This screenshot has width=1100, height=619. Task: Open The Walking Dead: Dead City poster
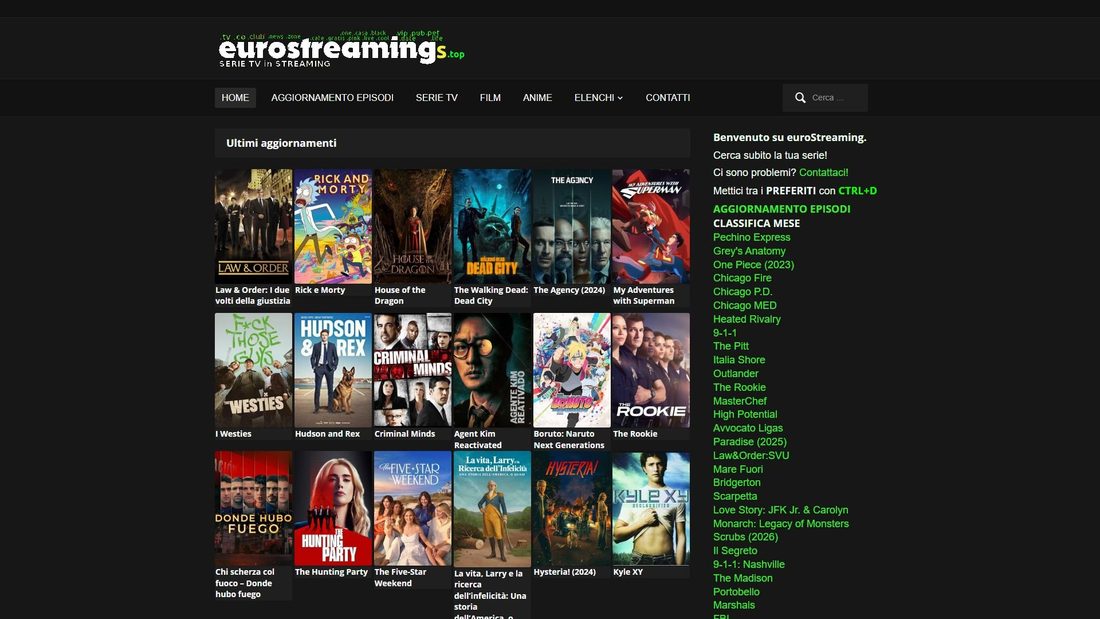tap(492, 226)
